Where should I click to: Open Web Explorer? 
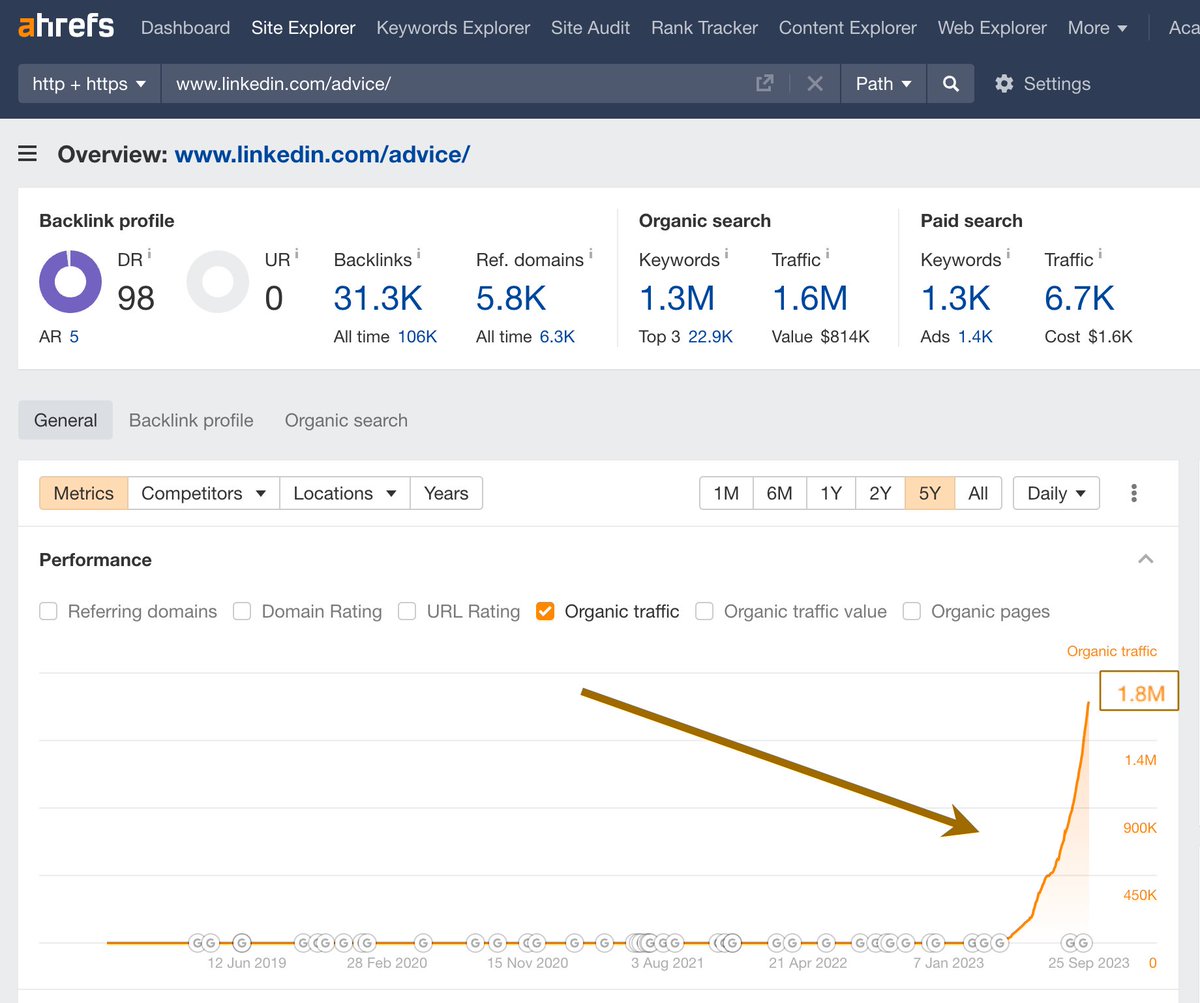(x=992, y=28)
